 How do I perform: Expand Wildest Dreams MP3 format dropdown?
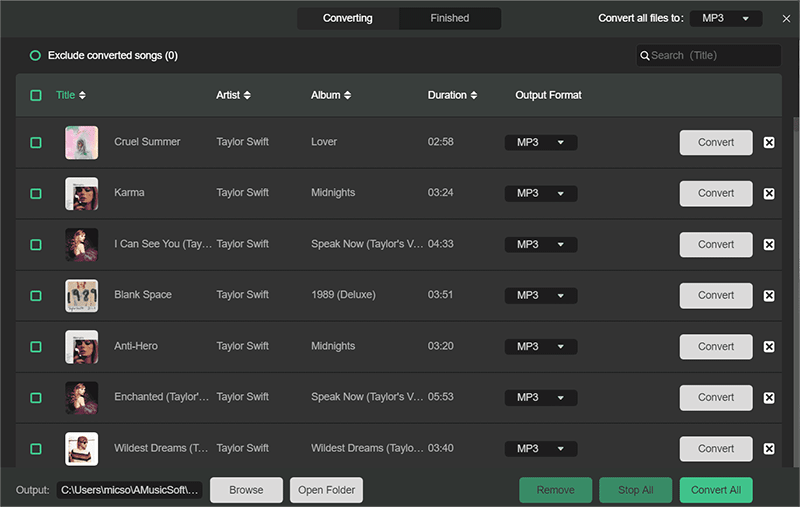tap(541, 448)
